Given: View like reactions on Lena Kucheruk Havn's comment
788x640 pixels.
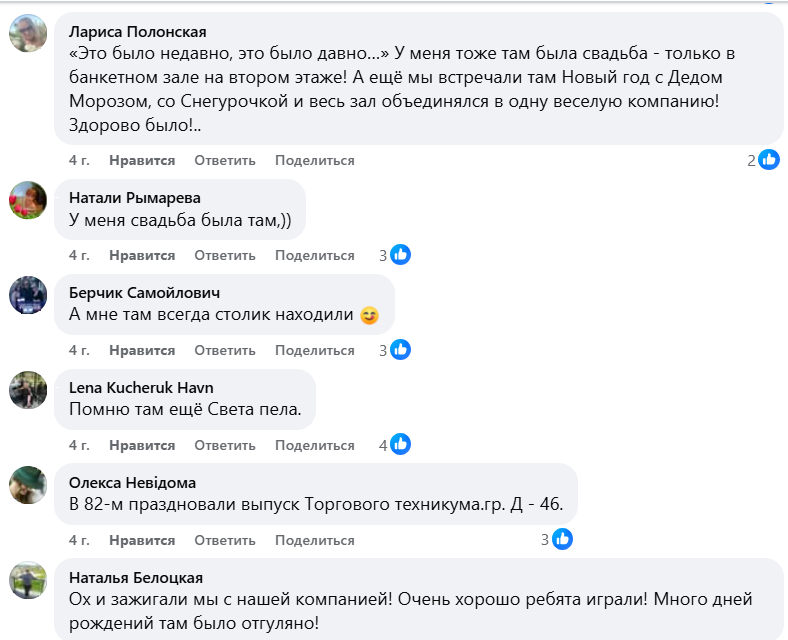Looking at the screenshot, I should (x=400, y=445).
